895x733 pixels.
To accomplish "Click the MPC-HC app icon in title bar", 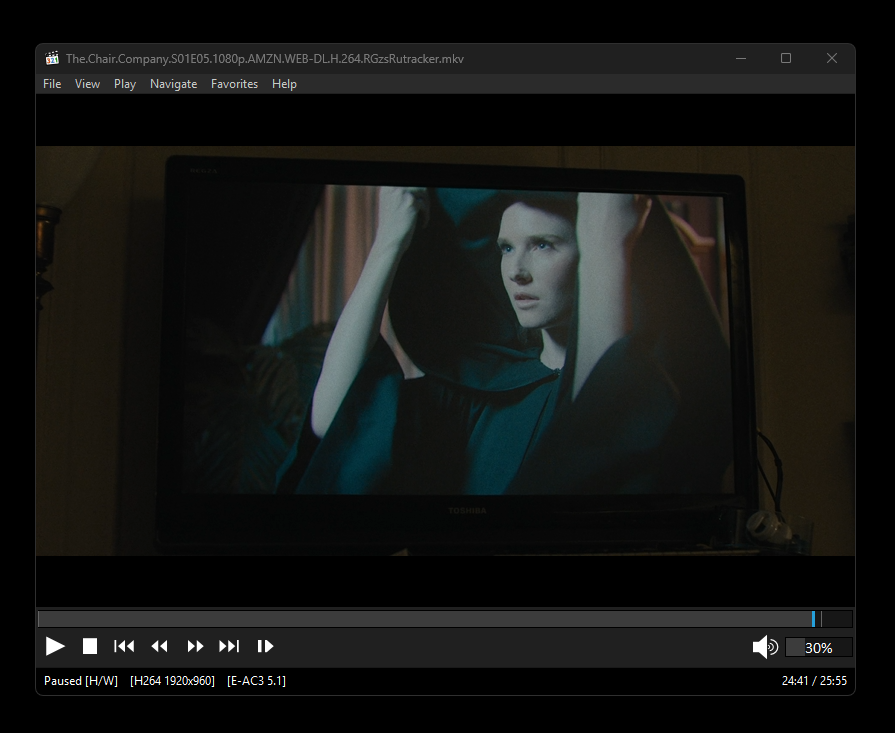I will [52, 58].
